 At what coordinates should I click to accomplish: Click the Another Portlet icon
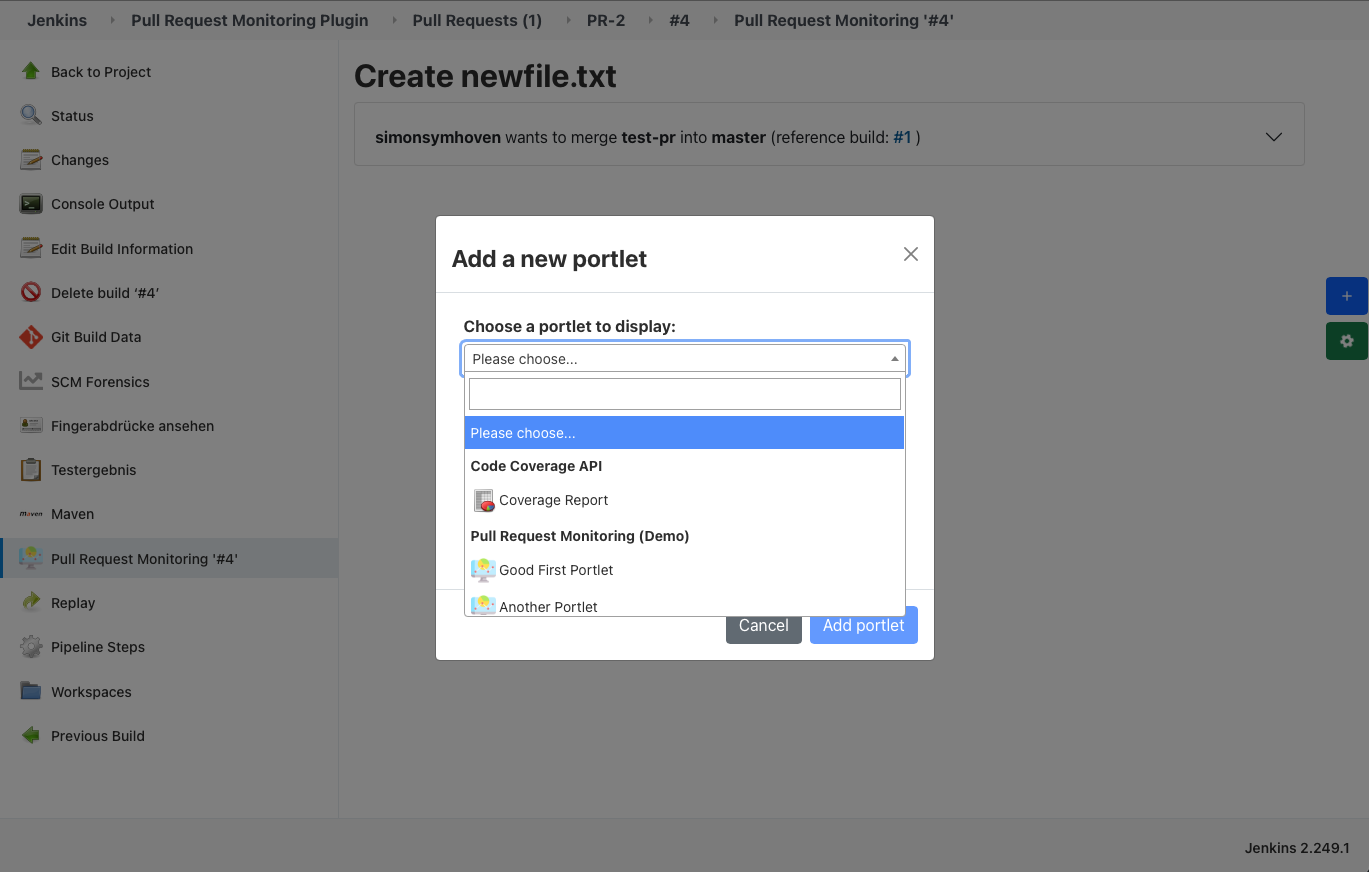pos(484,605)
